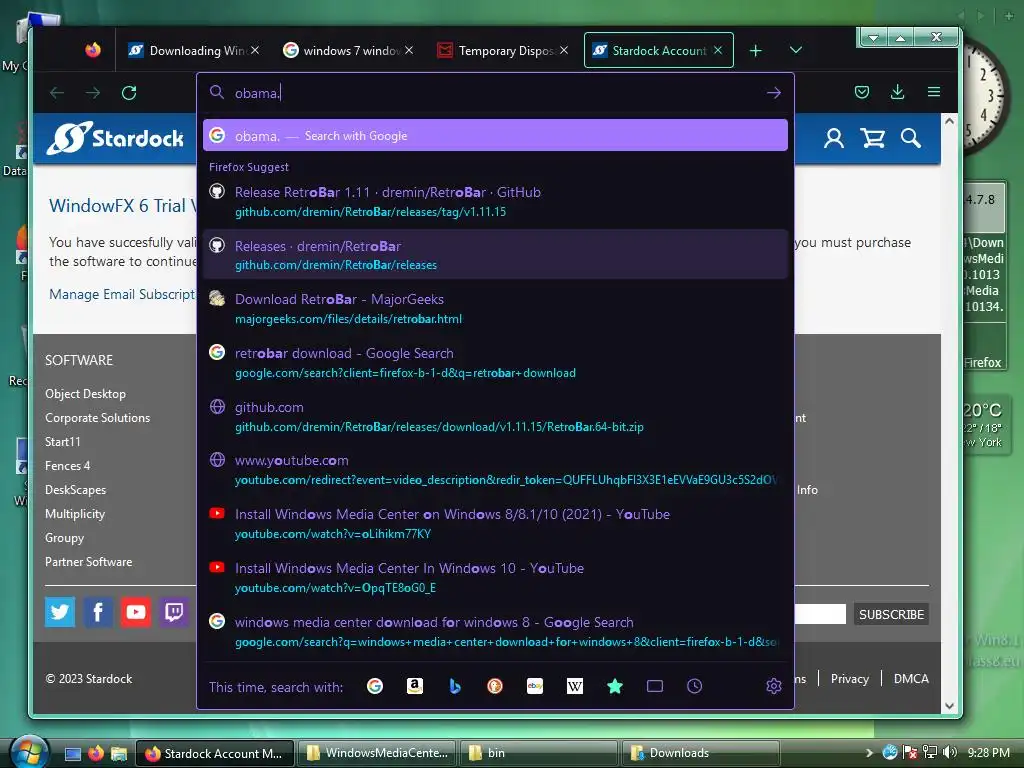Image resolution: width=1024 pixels, height=768 pixels.
Task: Search bookmarks with star icon
Action: [x=615, y=686]
